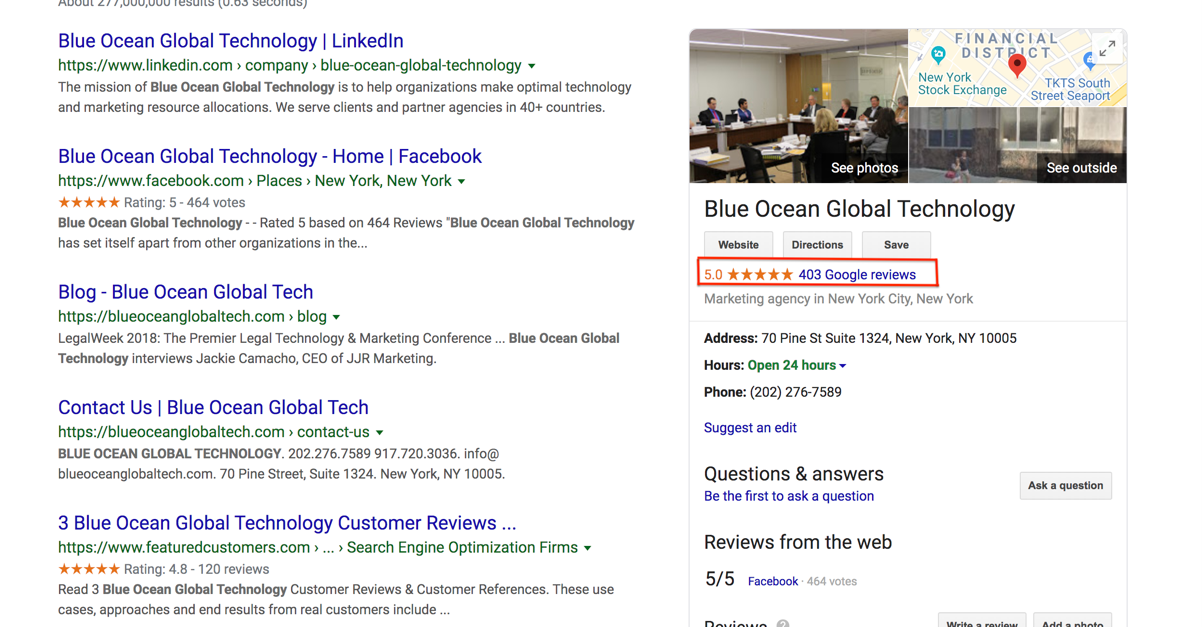Expand the contact-us URL dropdown arrow

(379, 433)
